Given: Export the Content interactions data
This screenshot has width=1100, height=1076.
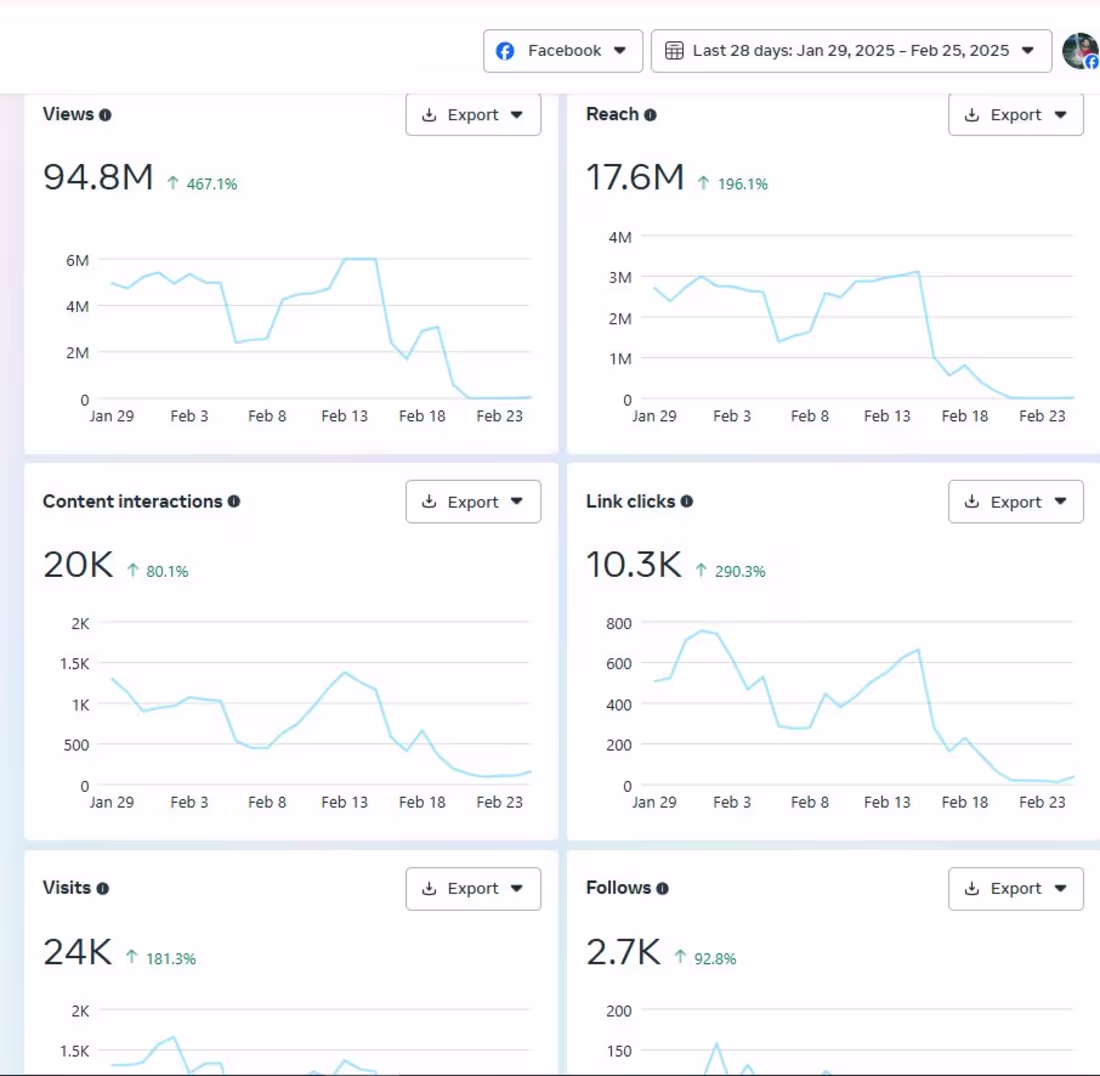Looking at the screenshot, I should pyautogui.click(x=473, y=502).
